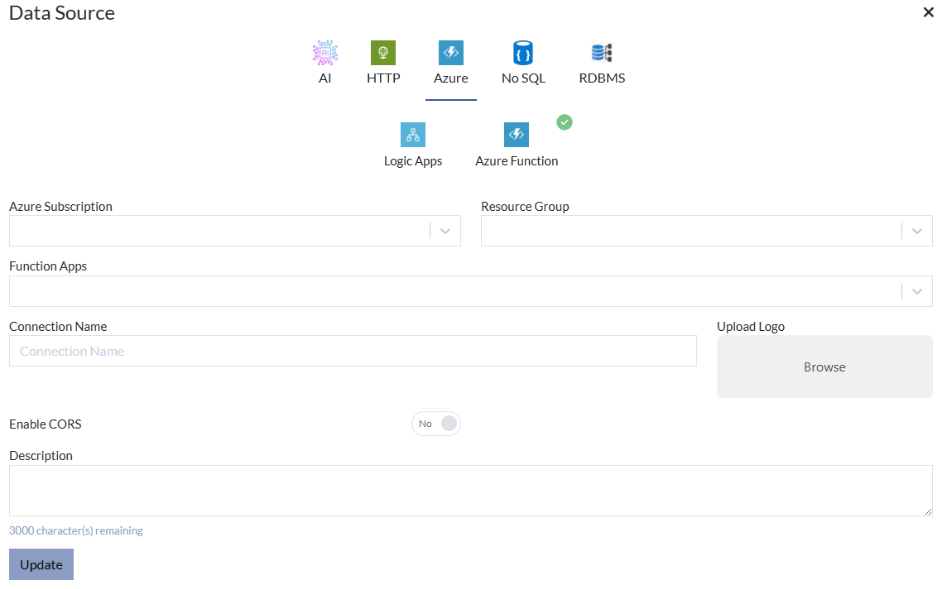Grab the Description textarea resize handle
This screenshot has width=942, height=589.
pyautogui.click(x=928, y=511)
